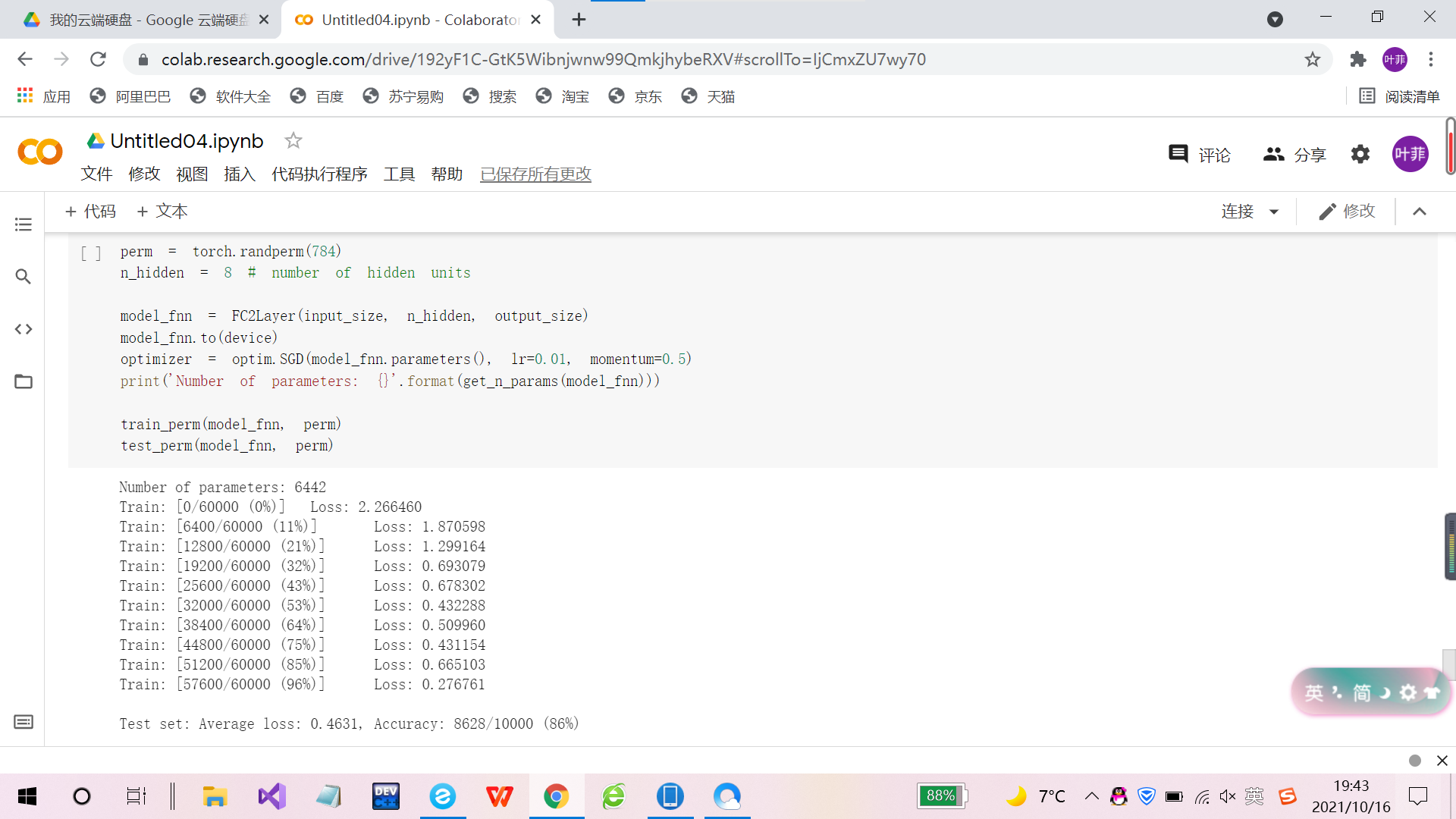Open the find and replace search icon
This screenshot has width=1456, height=819.
pyautogui.click(x=24, y=277)
